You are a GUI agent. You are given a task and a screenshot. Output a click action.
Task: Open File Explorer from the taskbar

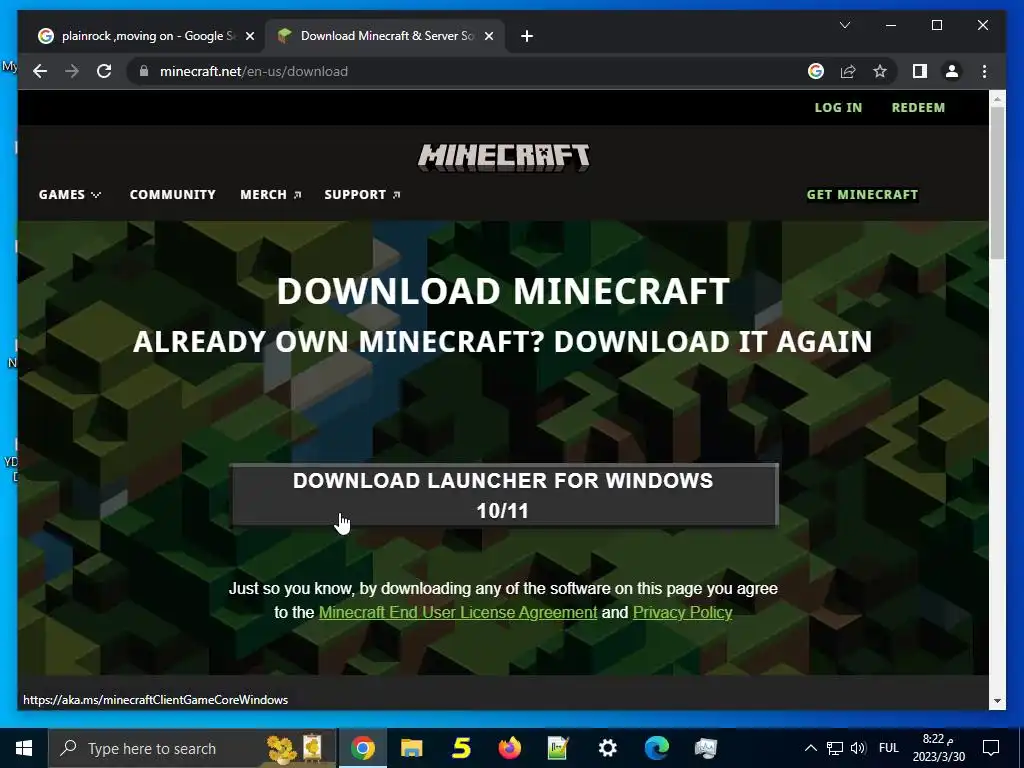[x=411, y=748]
